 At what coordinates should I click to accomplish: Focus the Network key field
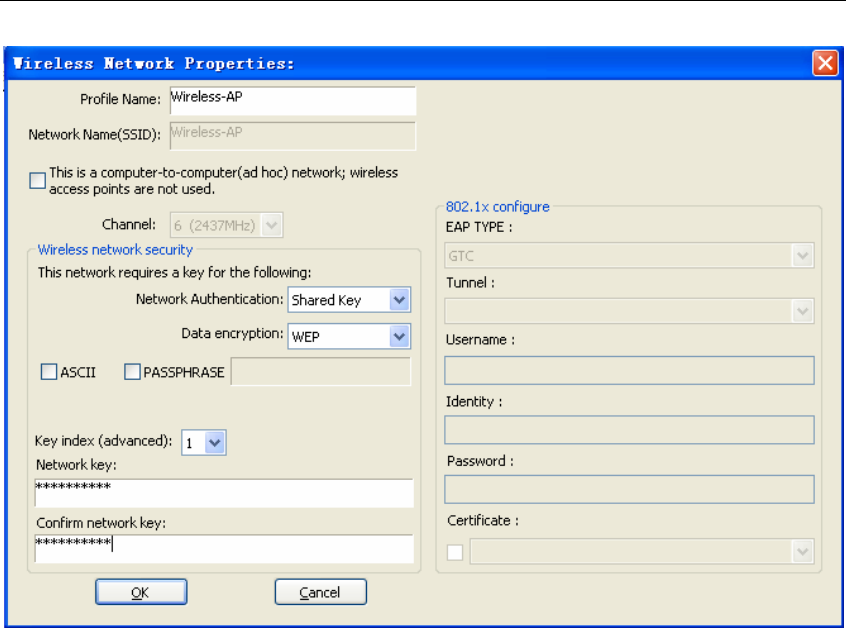point(224,492)
